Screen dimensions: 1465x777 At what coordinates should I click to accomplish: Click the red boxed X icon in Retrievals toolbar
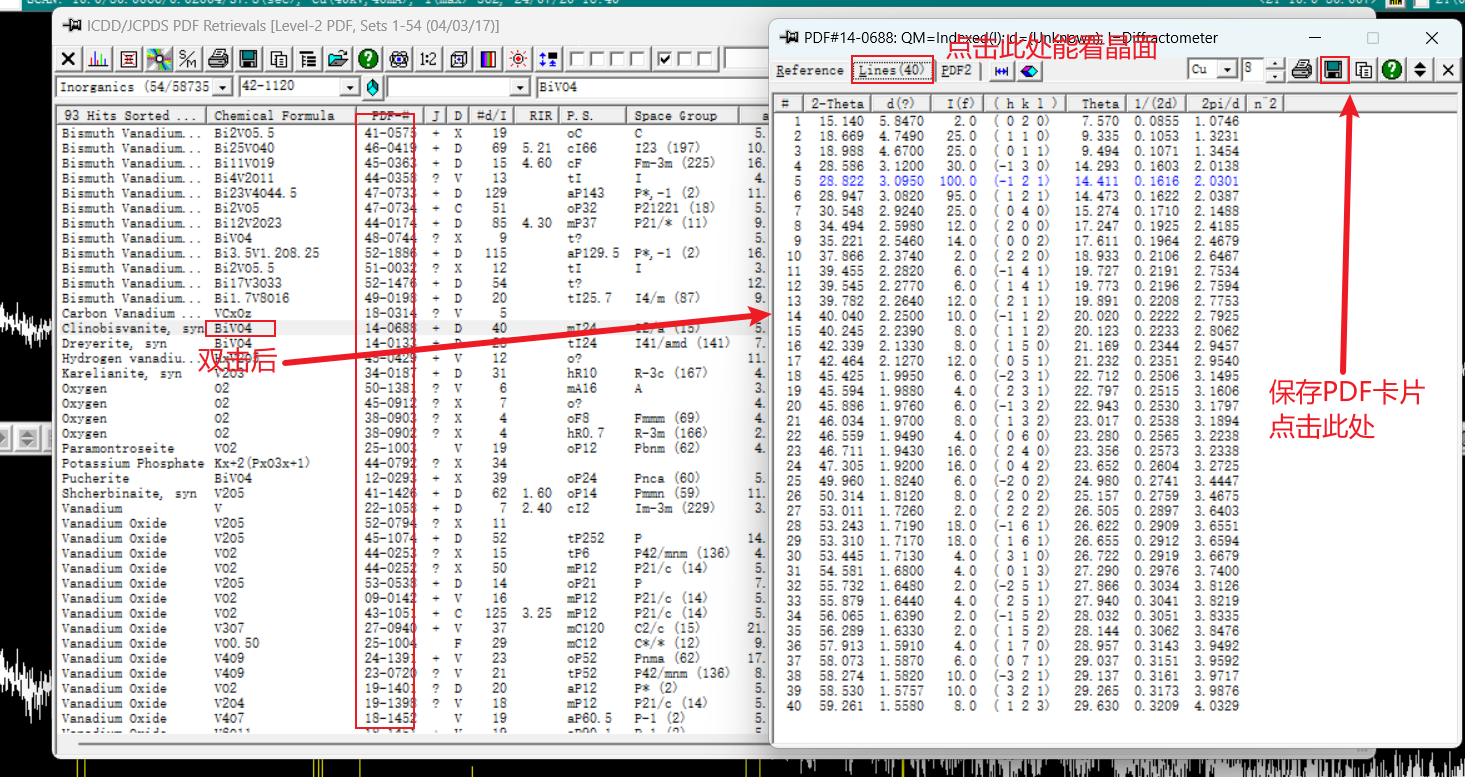pyautogui.click(x=128, y=59)
